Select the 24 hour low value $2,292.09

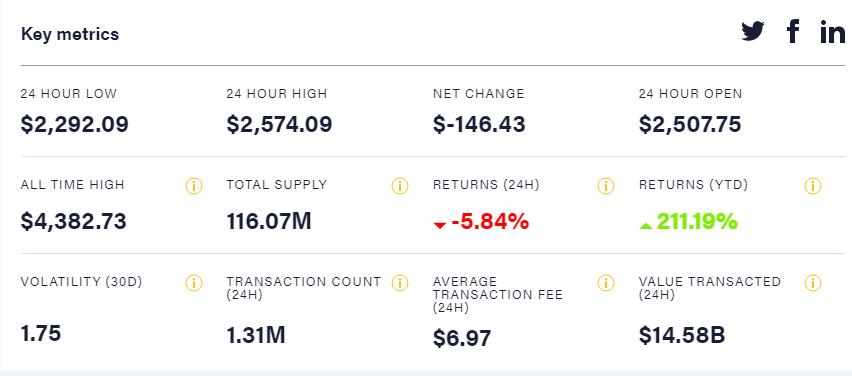click(x=74, y=124)
